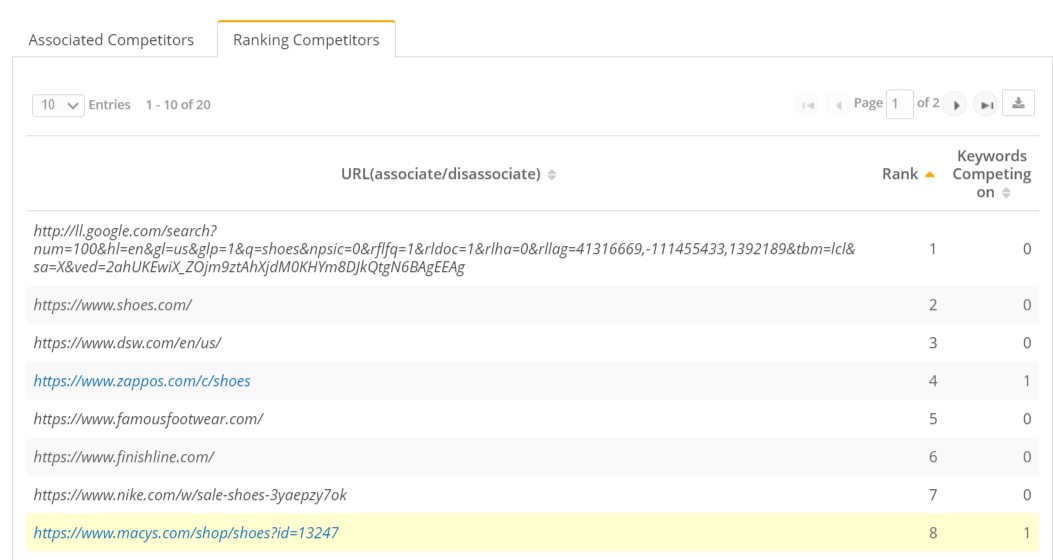This screenshot has height=560, width=1053.
Task: Sort by Rank ascending arrow
Action: coord(929,175)
